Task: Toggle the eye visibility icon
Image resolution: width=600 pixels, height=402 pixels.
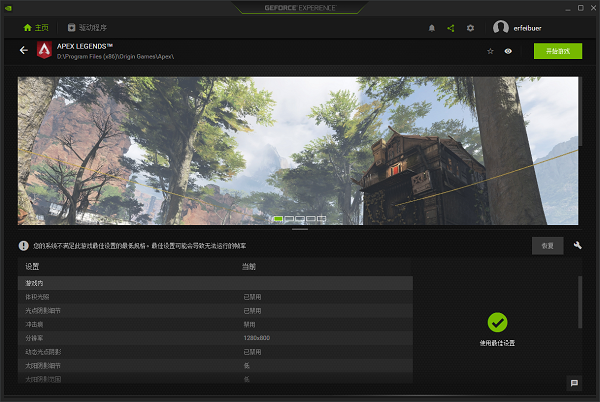Action: [x=508, y=51]
